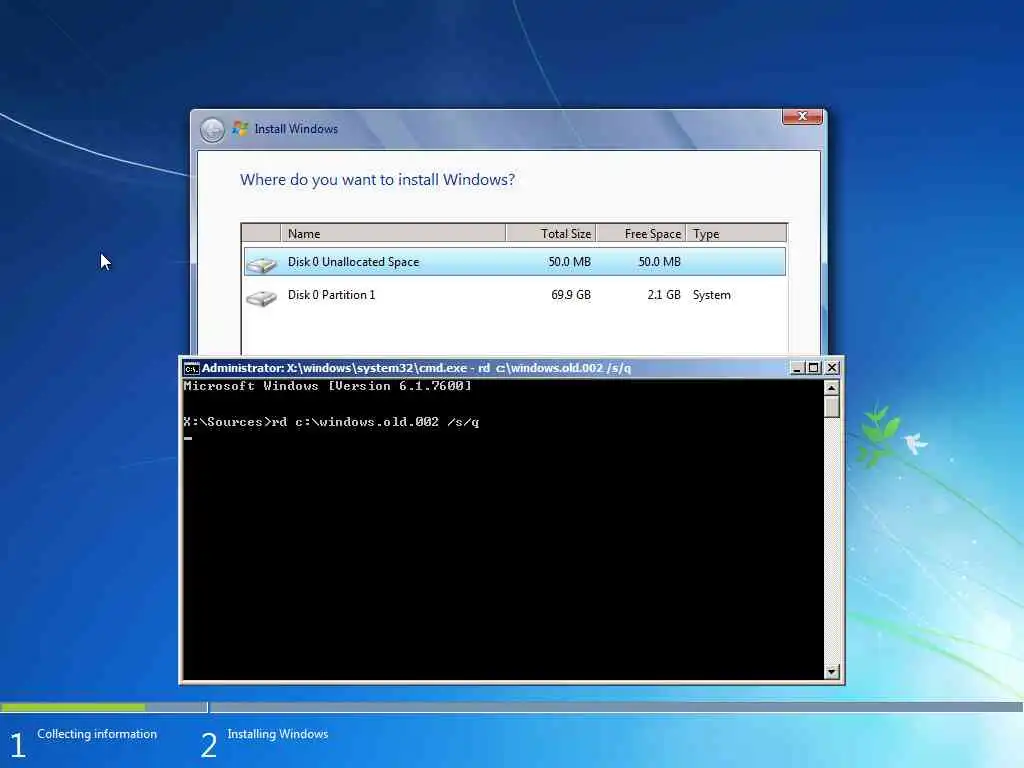Close the Administrator cmd.exe window
This screenshot has width=1024, height=768.
pyautogui.click(x=832, y=368)
